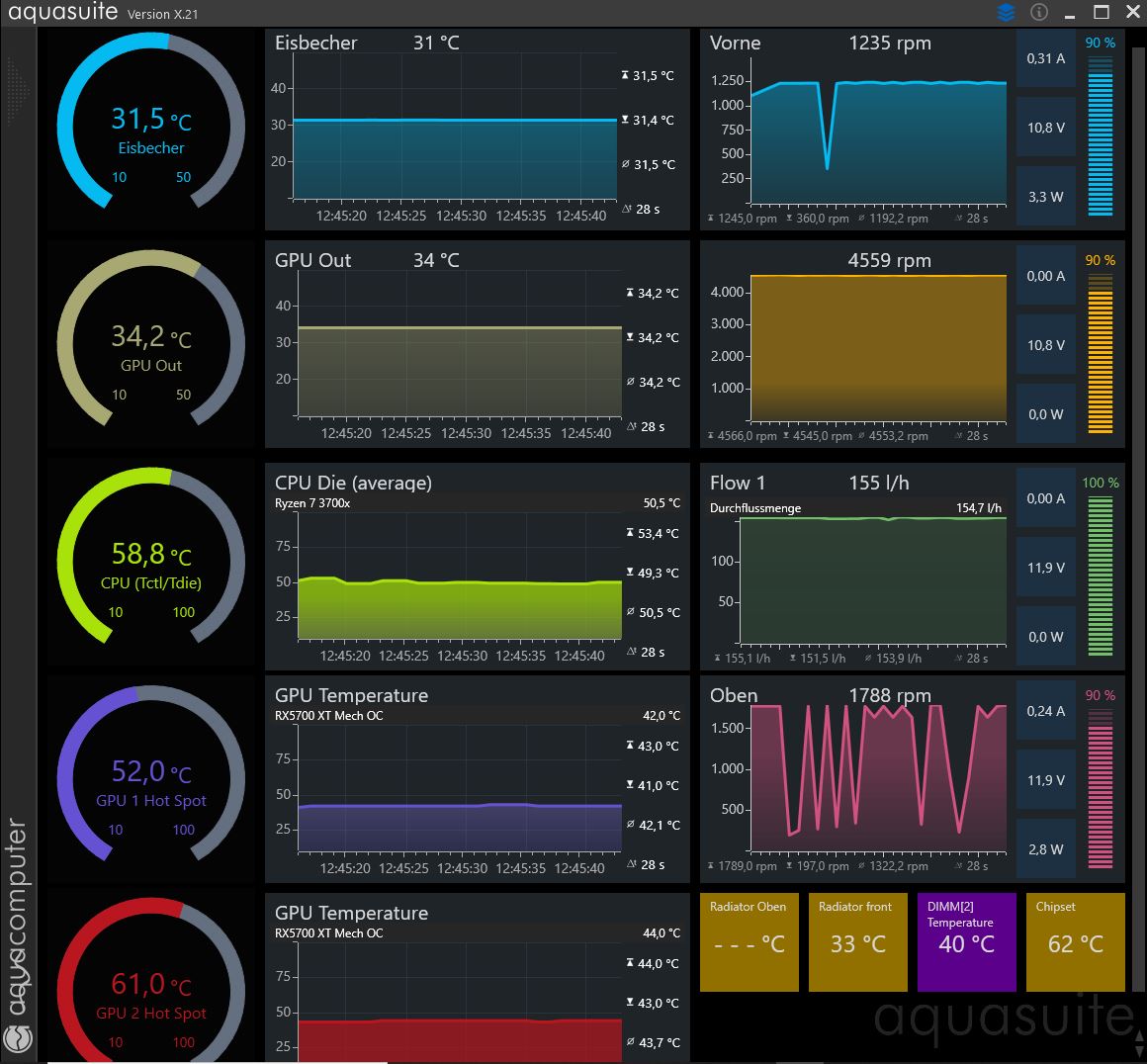Select the CPU (Tctl/Tdie) 58,8 °C gauge
This screenshot has width=1147, height=1064.
pyautogui.click(x=150, y=557)
